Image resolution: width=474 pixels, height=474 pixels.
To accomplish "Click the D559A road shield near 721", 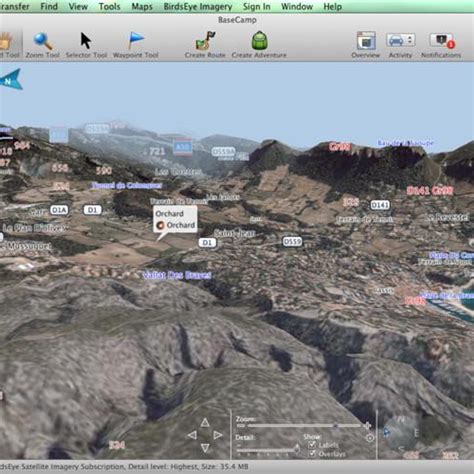I will pyautogui.click(x=223, y=152).
